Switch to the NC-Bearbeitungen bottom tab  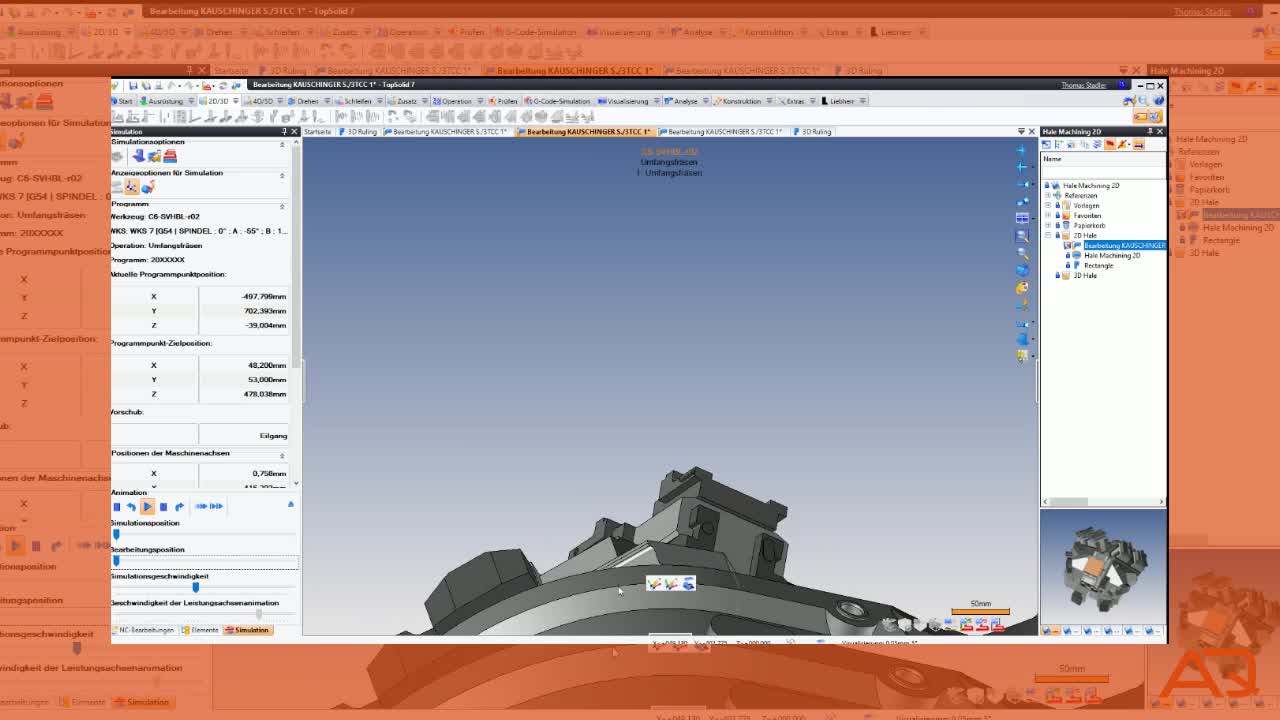[x=146, y=630]
